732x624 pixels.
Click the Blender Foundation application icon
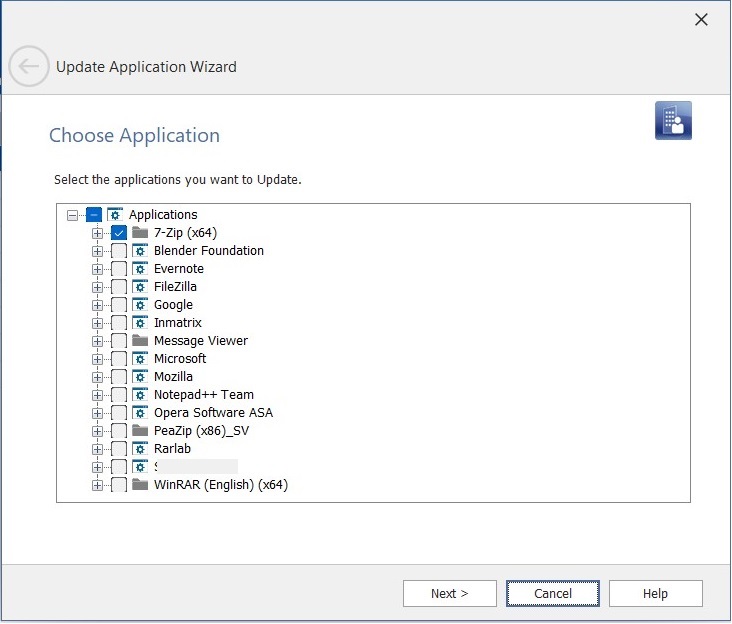pos(140,251)
